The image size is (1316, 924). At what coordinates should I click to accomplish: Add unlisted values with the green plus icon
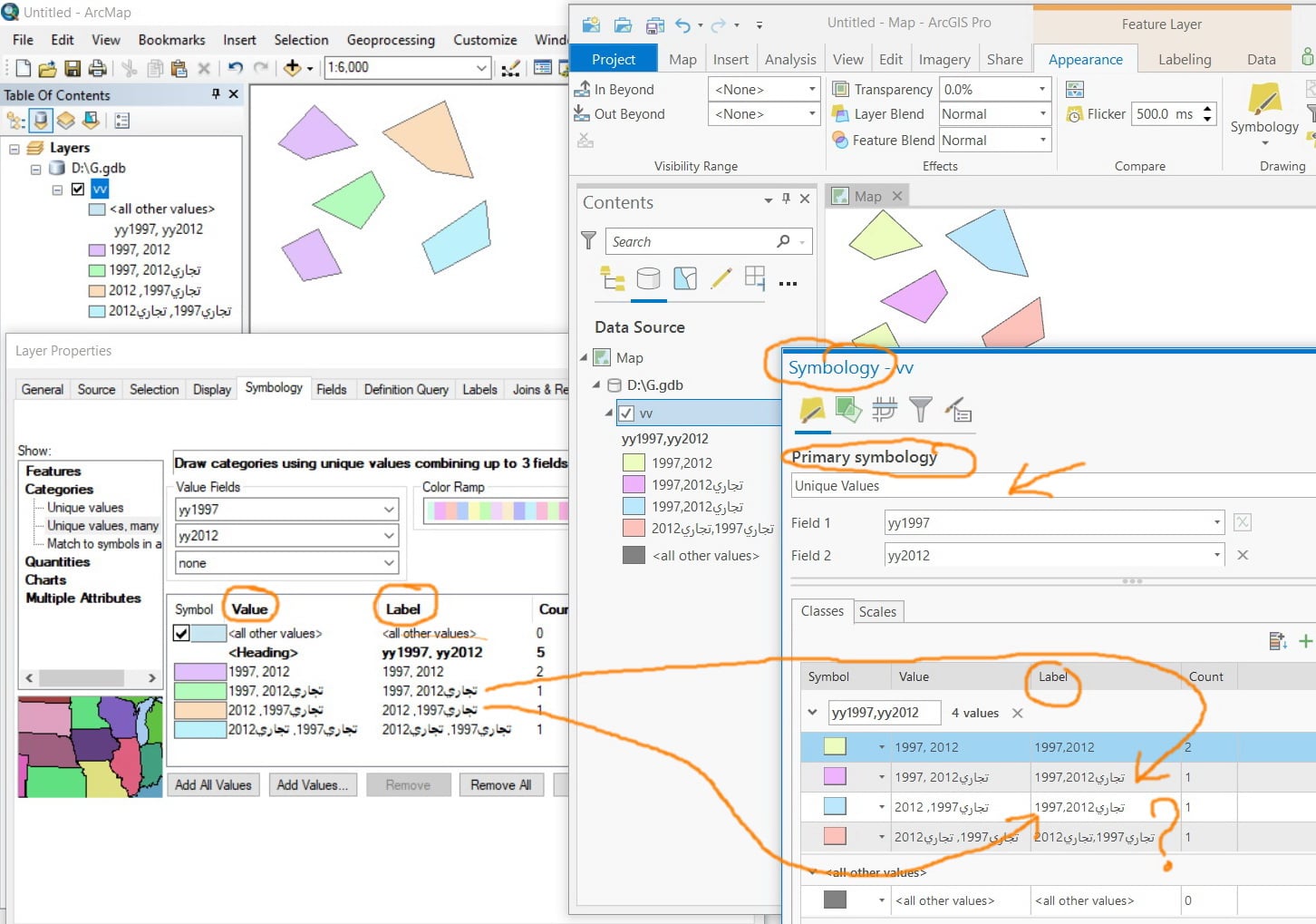tap(1305, 641)
